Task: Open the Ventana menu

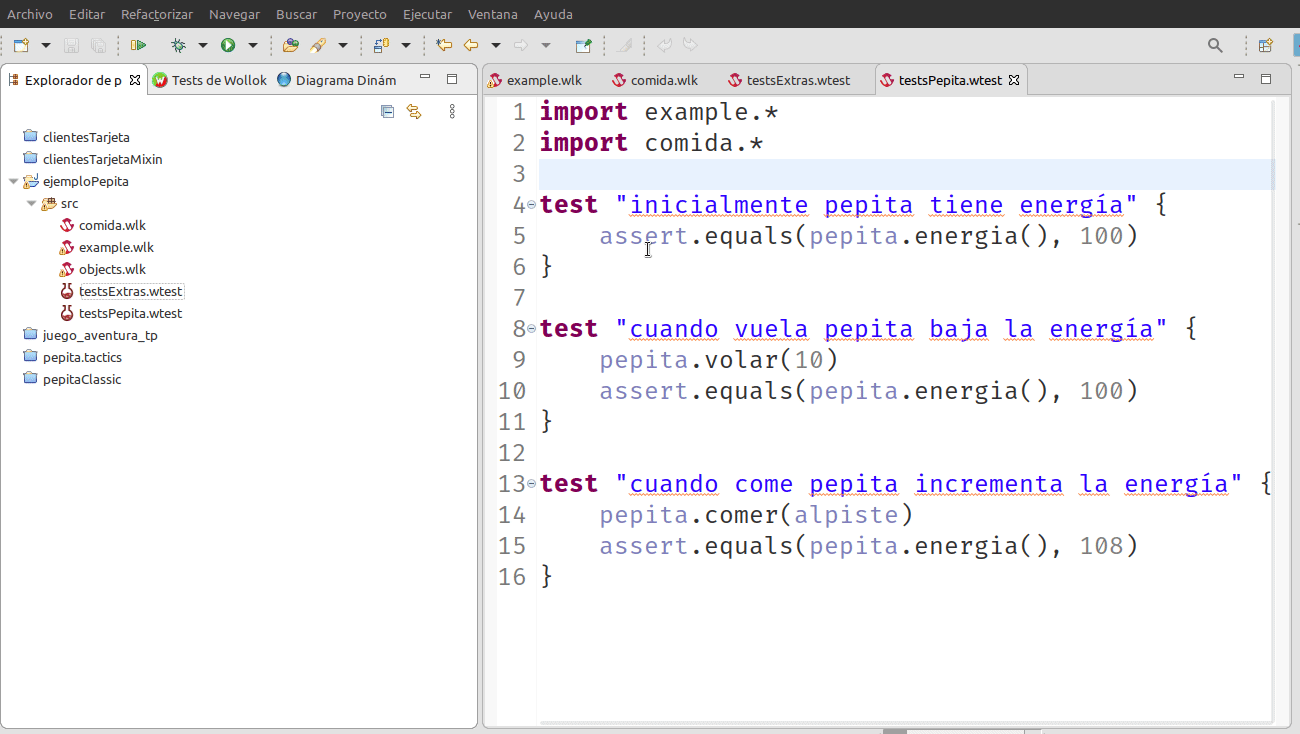Action: (x=493, y=14)
